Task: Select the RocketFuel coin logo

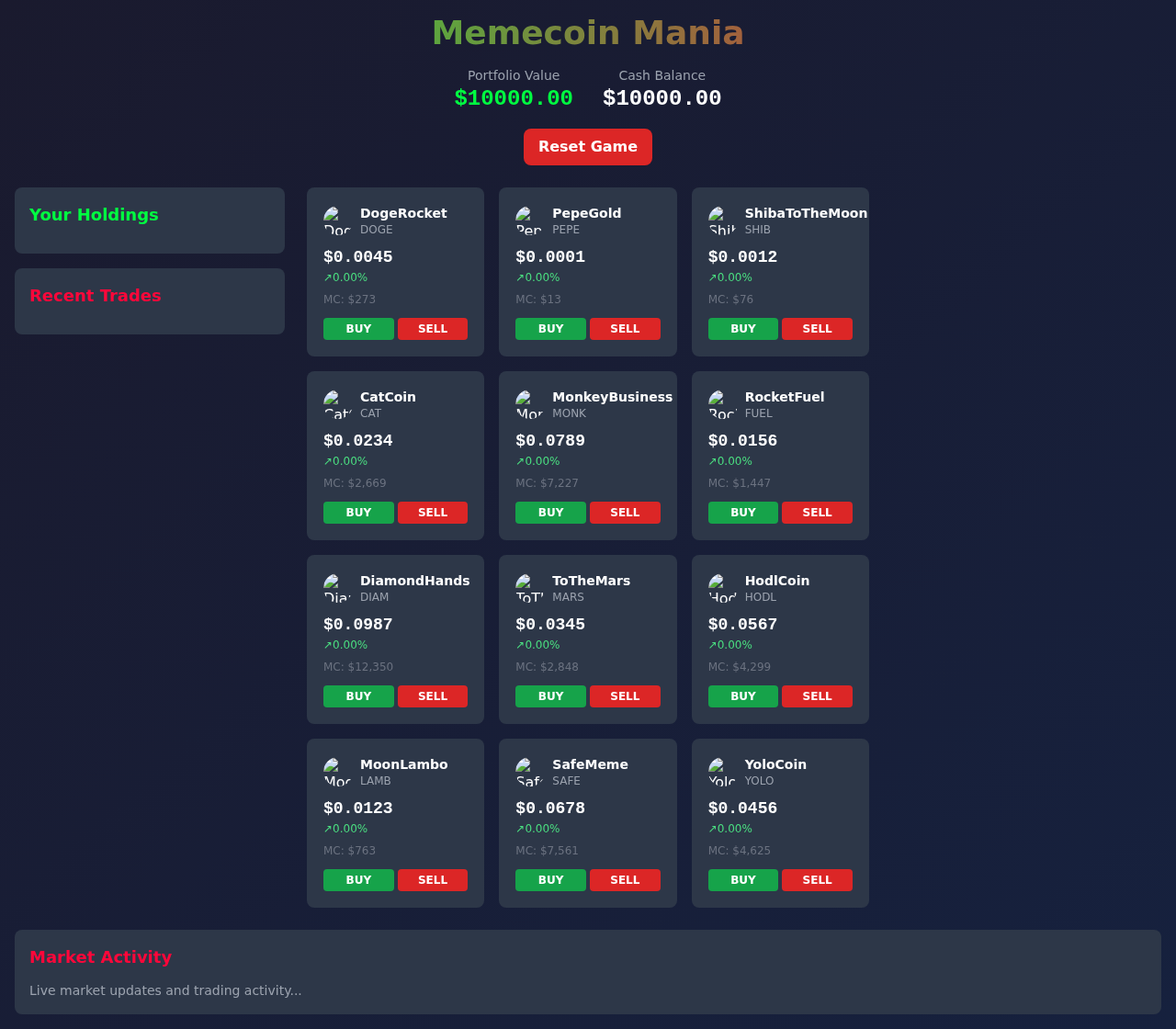Action: pyautogui.click(x=722, y=404)
